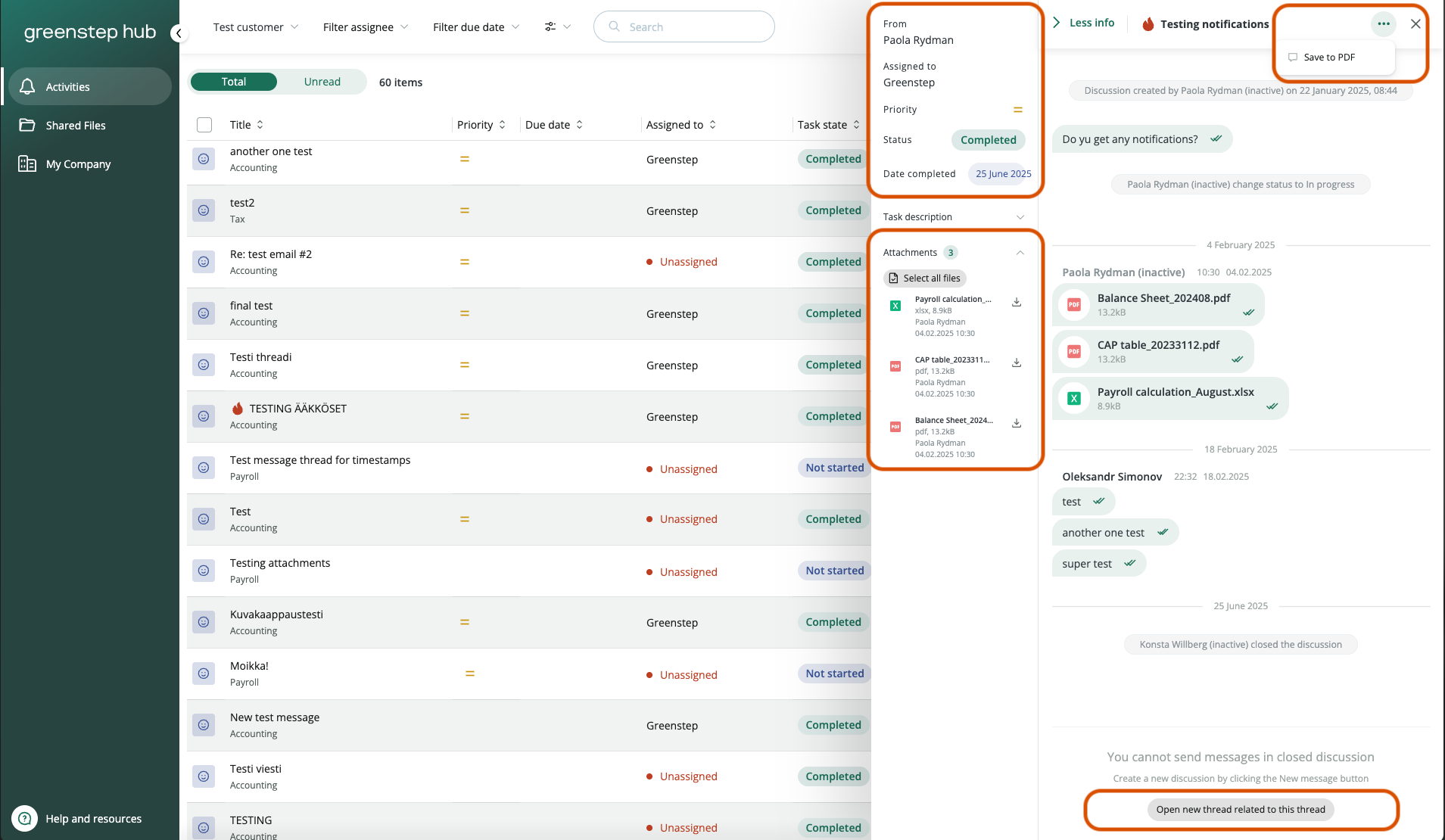The width and height of the screenshot is (1445, 840).
Task: Click the smiley icon for 'Re: test email #2' row
Action: pos(204,262)
